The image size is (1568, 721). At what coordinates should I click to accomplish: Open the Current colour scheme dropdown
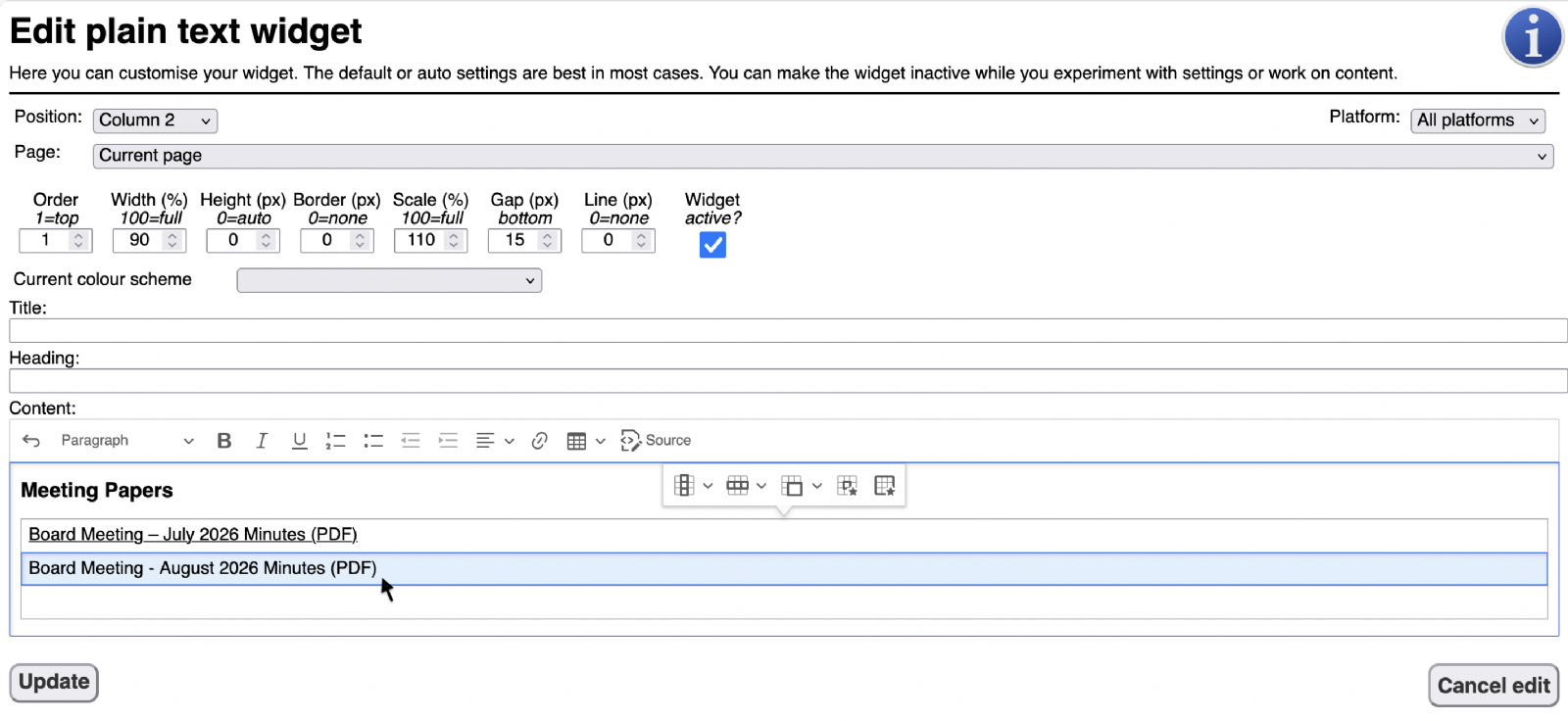(x=389, y=280)
